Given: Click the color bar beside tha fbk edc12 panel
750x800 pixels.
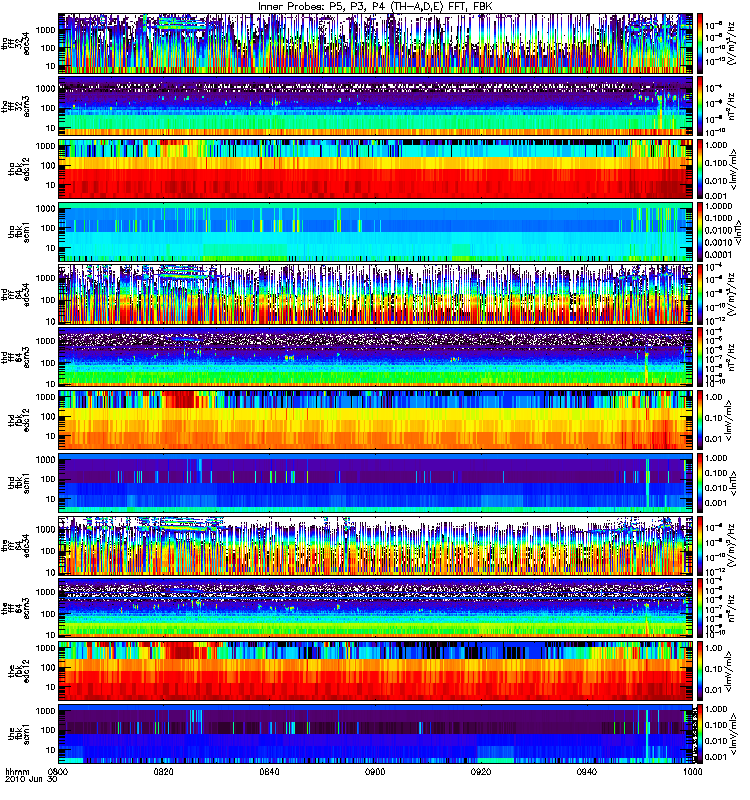Looking at the screenshot, I should click(x=700, y=169).
